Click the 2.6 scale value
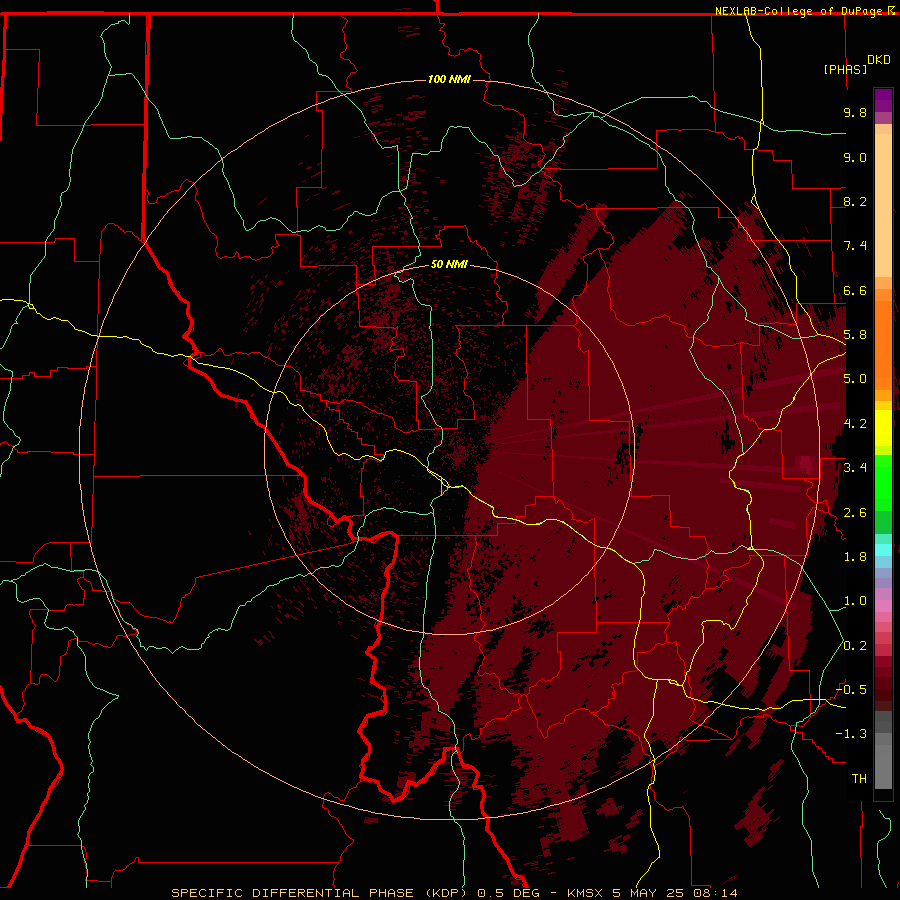 coord(855,513)
